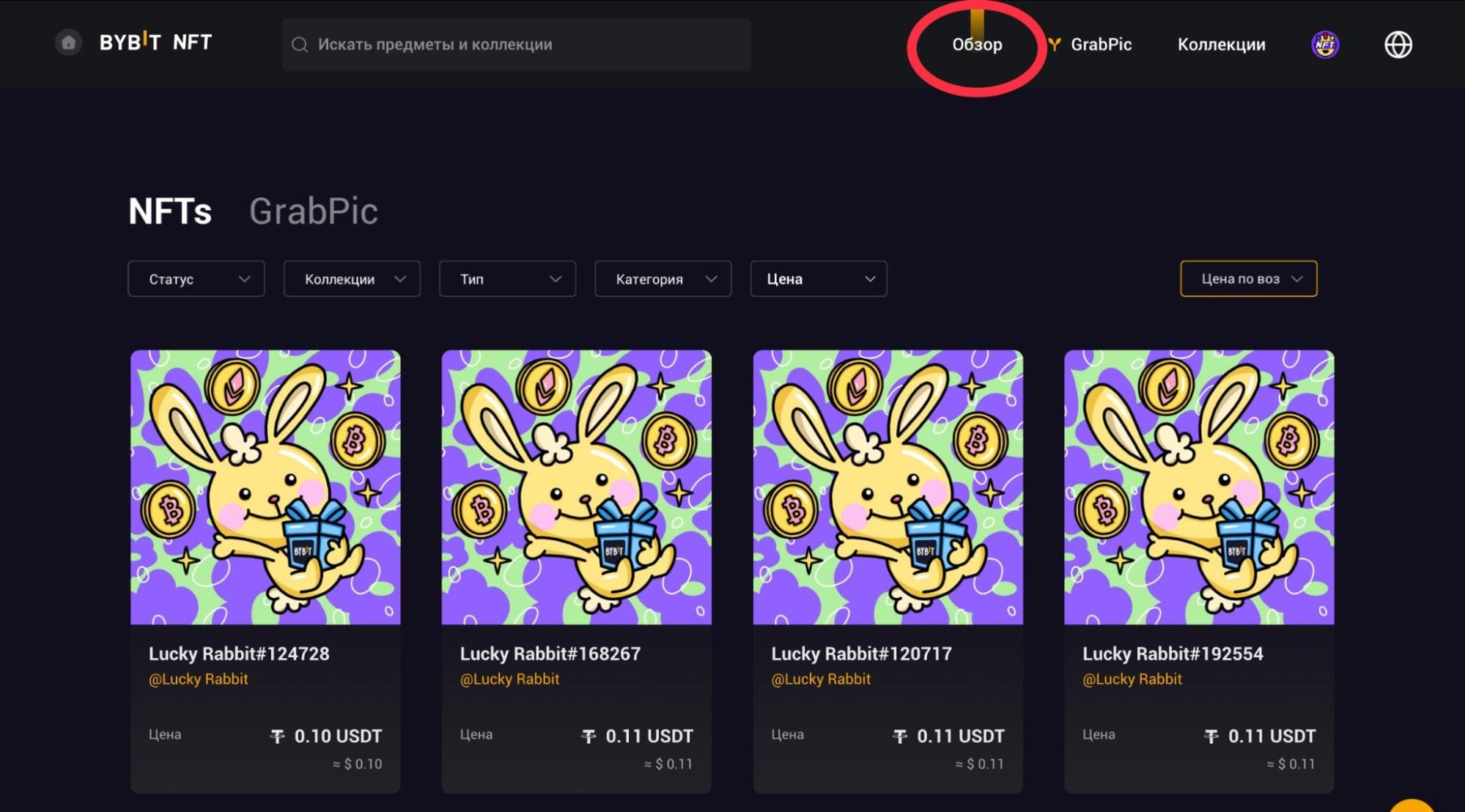
Task: Open Lucky Rabbit#168267 thumbnail image
Action: click(x=577, y=487)
